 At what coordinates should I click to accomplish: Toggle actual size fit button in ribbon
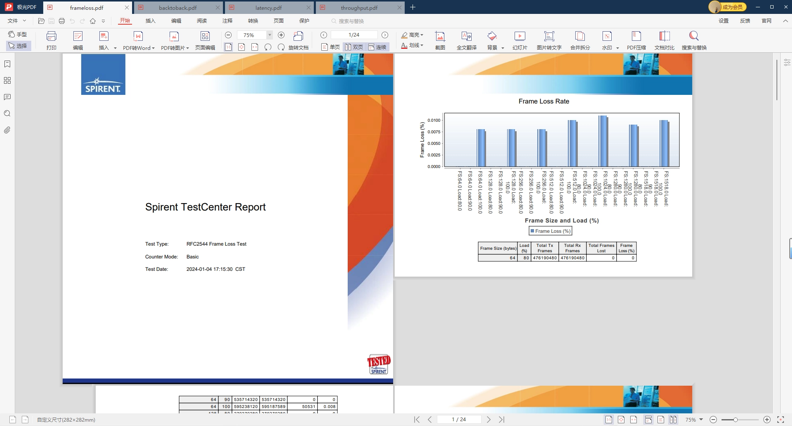point(228,47)
